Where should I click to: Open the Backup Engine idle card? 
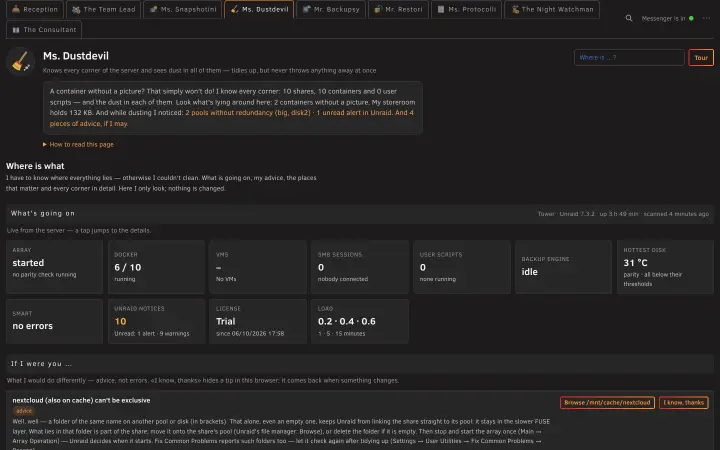click(x=563, y=267)
